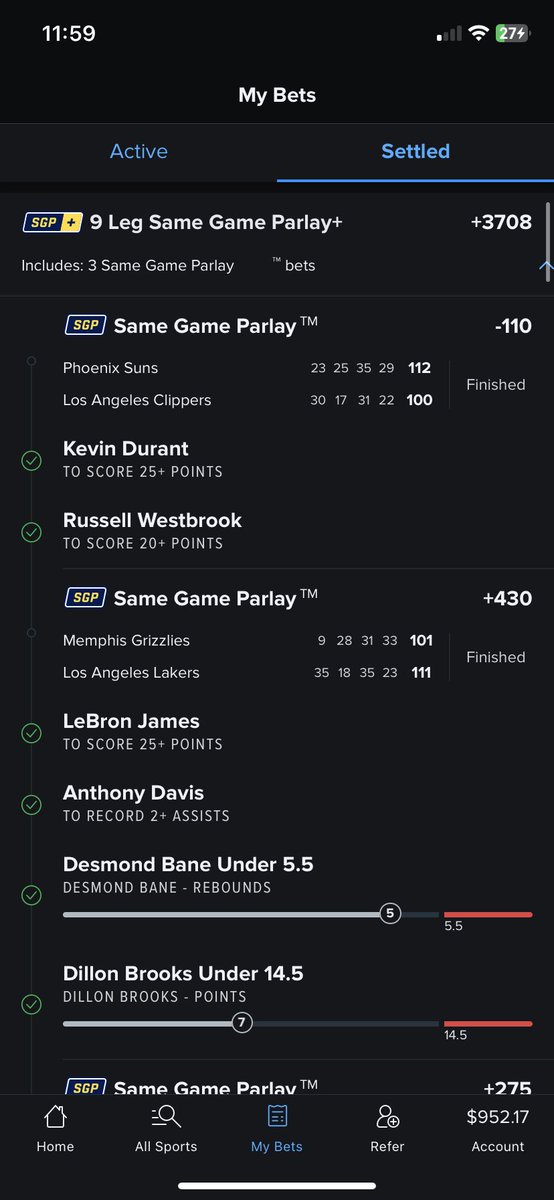Tap green checkmark next to Dillon Brooks
Image resolution: width=554 pixels, height=1200 pixels.
coord(31,1003)
